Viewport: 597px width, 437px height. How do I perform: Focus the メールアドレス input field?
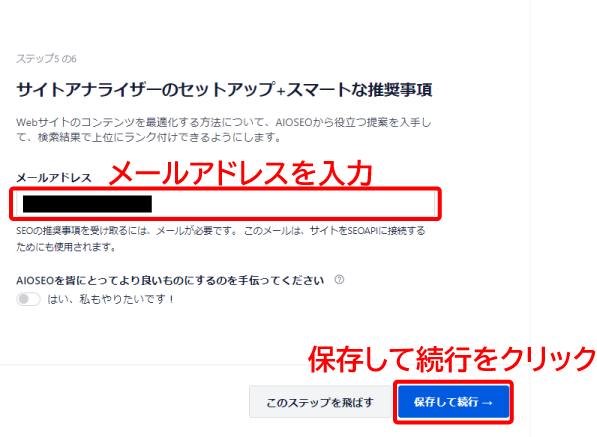(225, 204)
